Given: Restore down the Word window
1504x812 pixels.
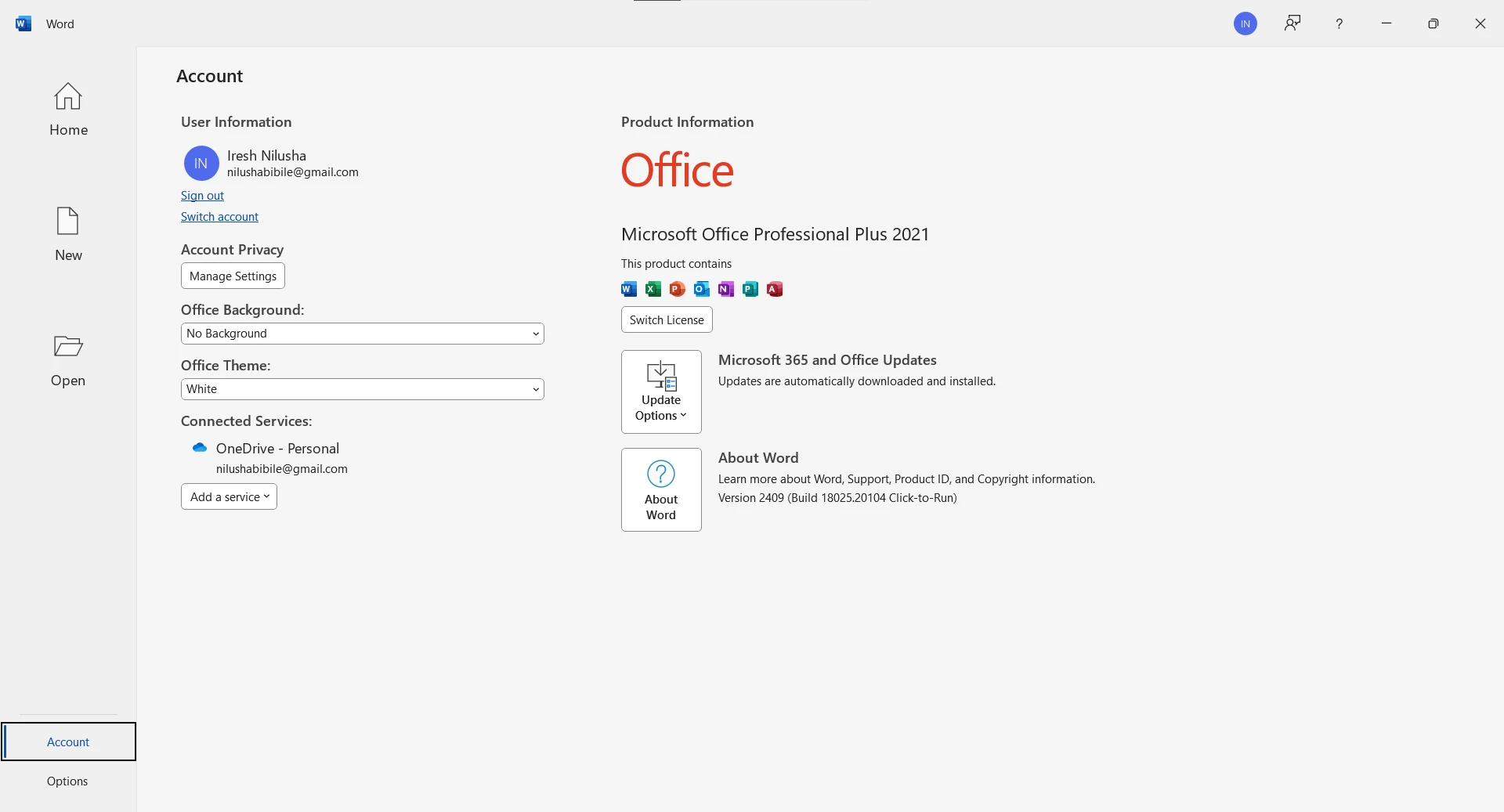Looking at the screenshot, I should [x=1433, y=23].
